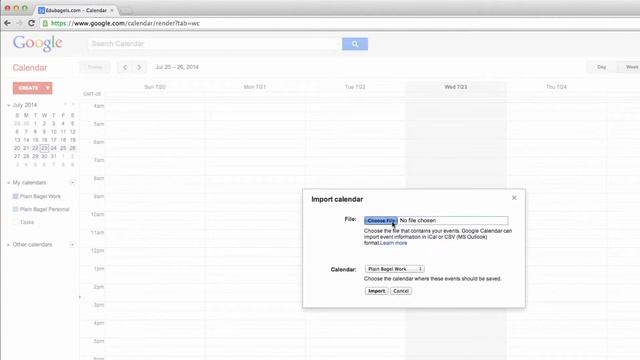Reload the page with refresh icon
This screenshot has width=640, height=360.
coord(31,23)
